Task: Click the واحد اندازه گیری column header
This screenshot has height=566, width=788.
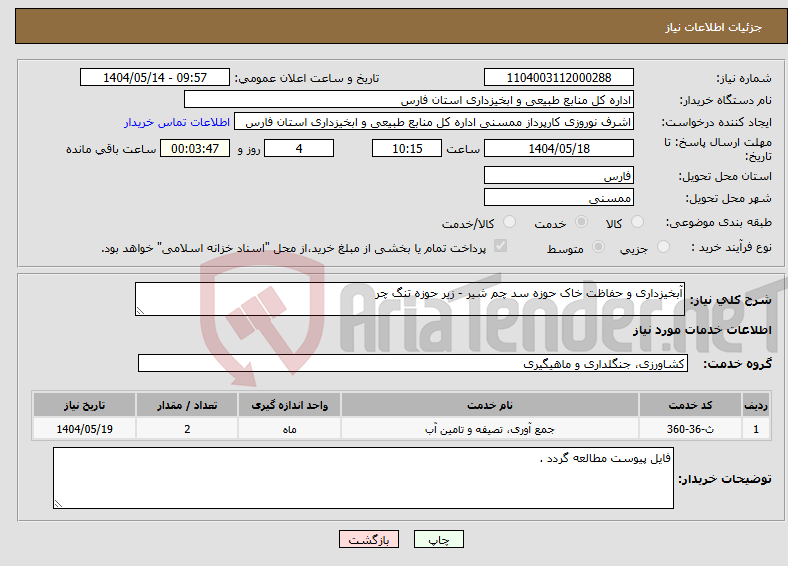Action: pyautogui.click(x=289, y=405)
